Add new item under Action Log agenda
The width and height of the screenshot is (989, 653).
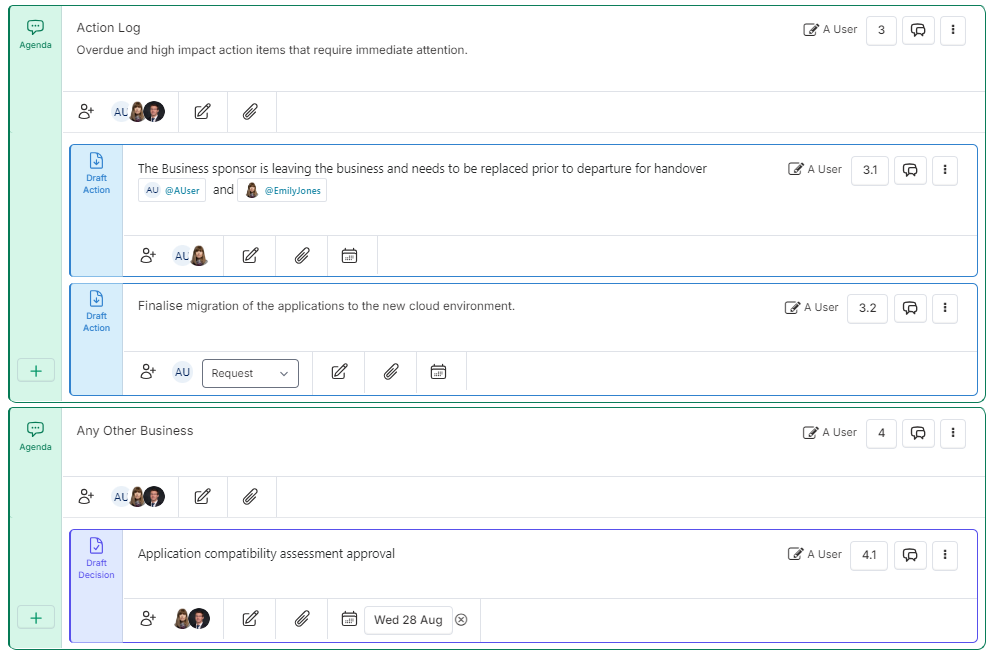[36, 371]
